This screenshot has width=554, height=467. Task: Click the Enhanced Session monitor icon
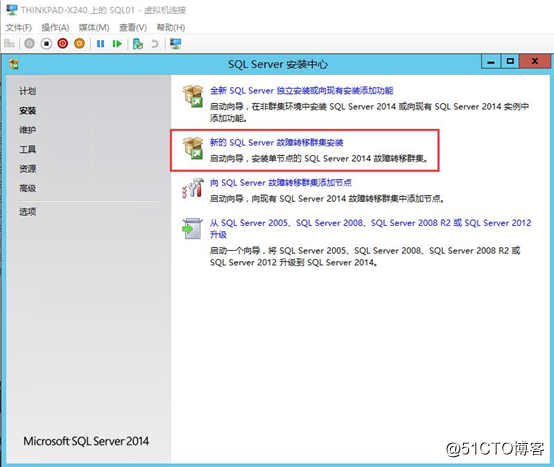(x=176, y=44)
